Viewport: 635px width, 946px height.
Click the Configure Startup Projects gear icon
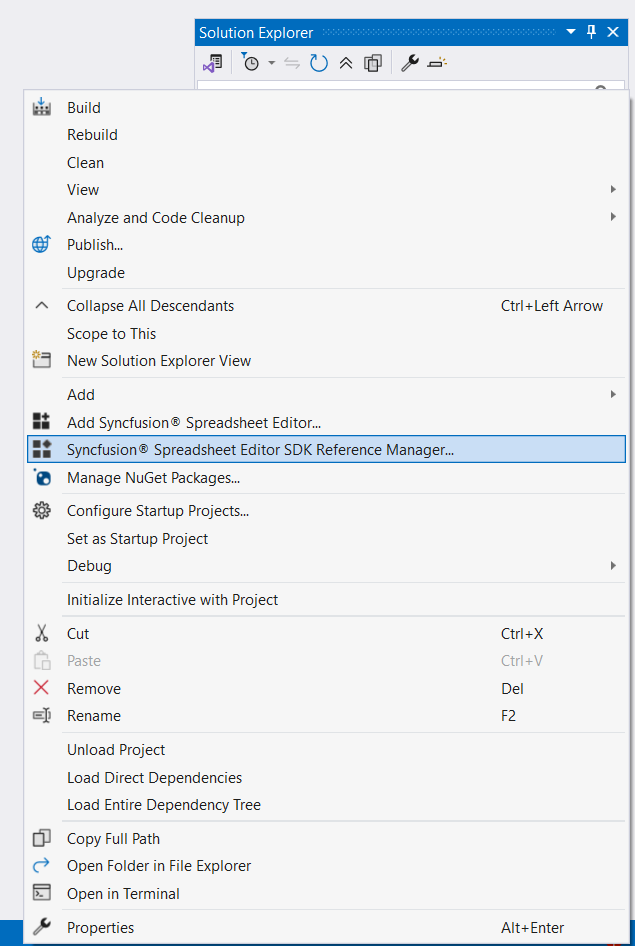[41, 510]
